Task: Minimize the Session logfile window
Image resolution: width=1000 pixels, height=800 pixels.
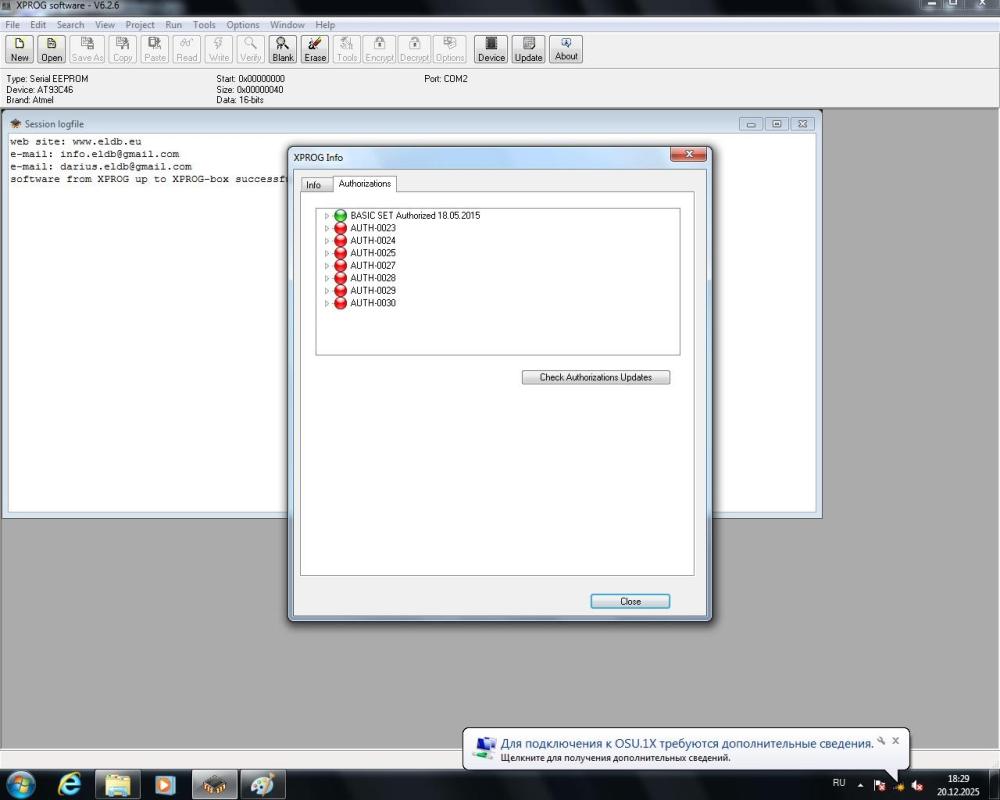Action: point(751,124)
